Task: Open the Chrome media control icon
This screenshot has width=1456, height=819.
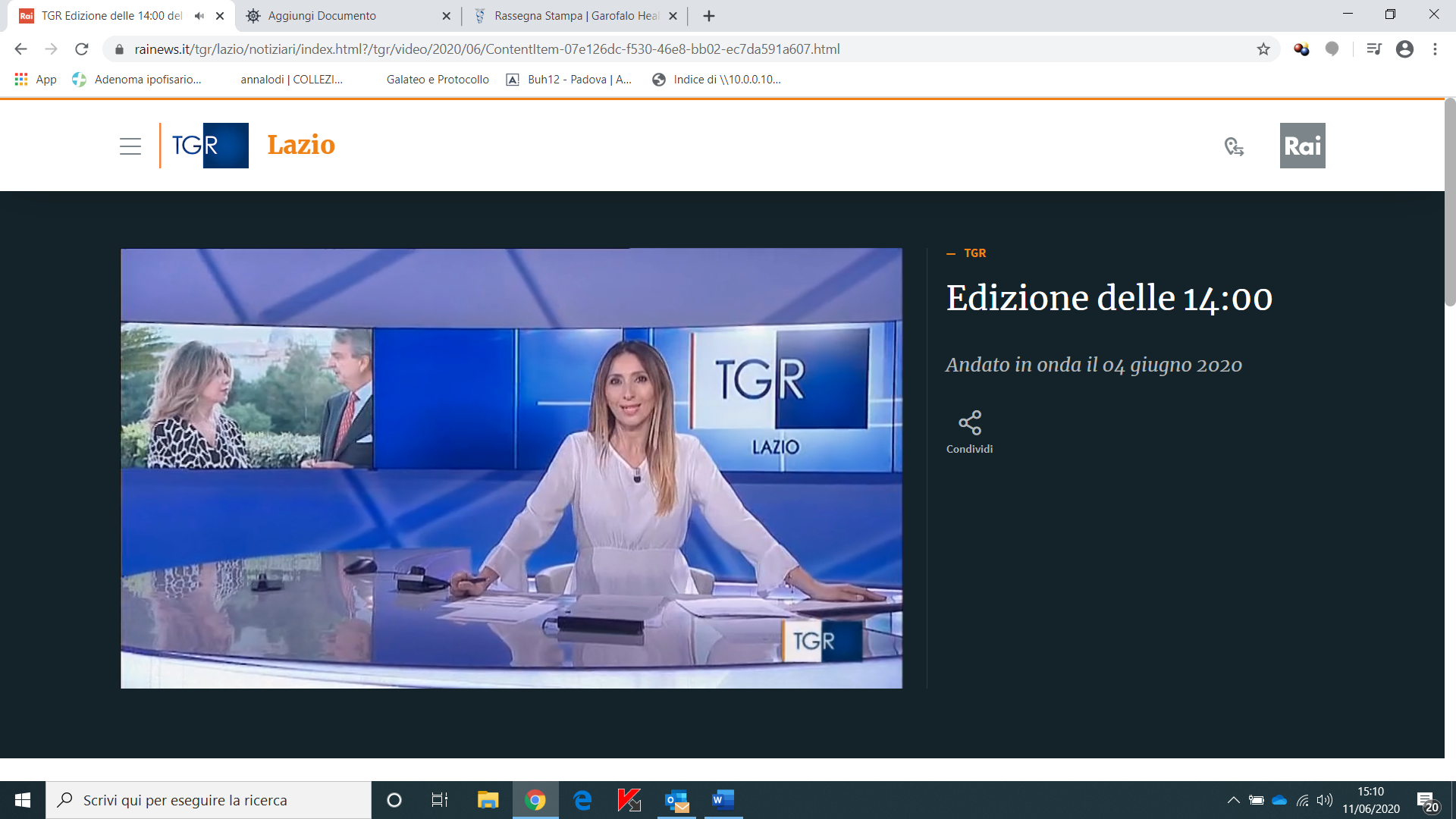Action: 1373,49
